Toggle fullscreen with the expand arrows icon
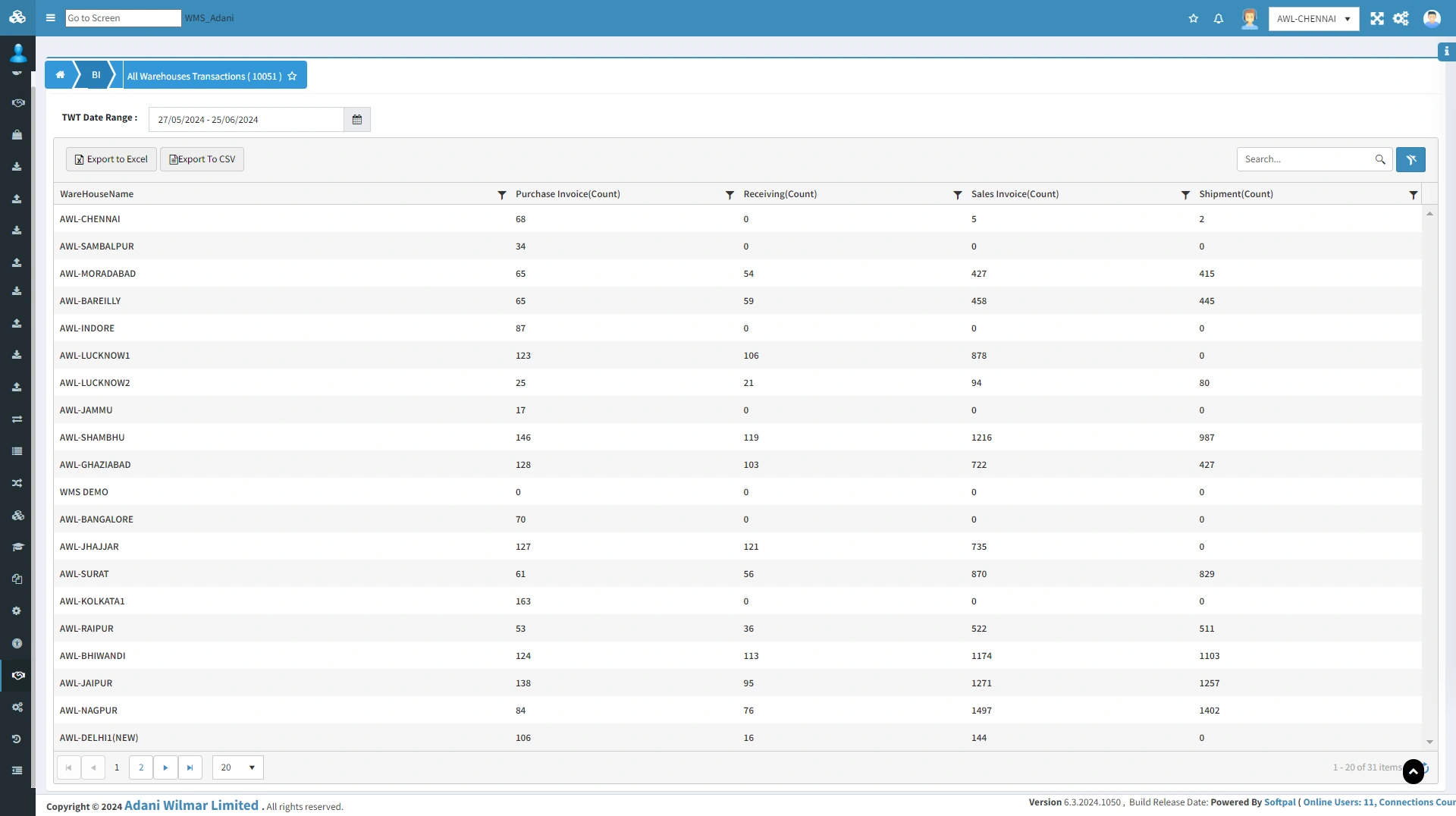 1377,19
